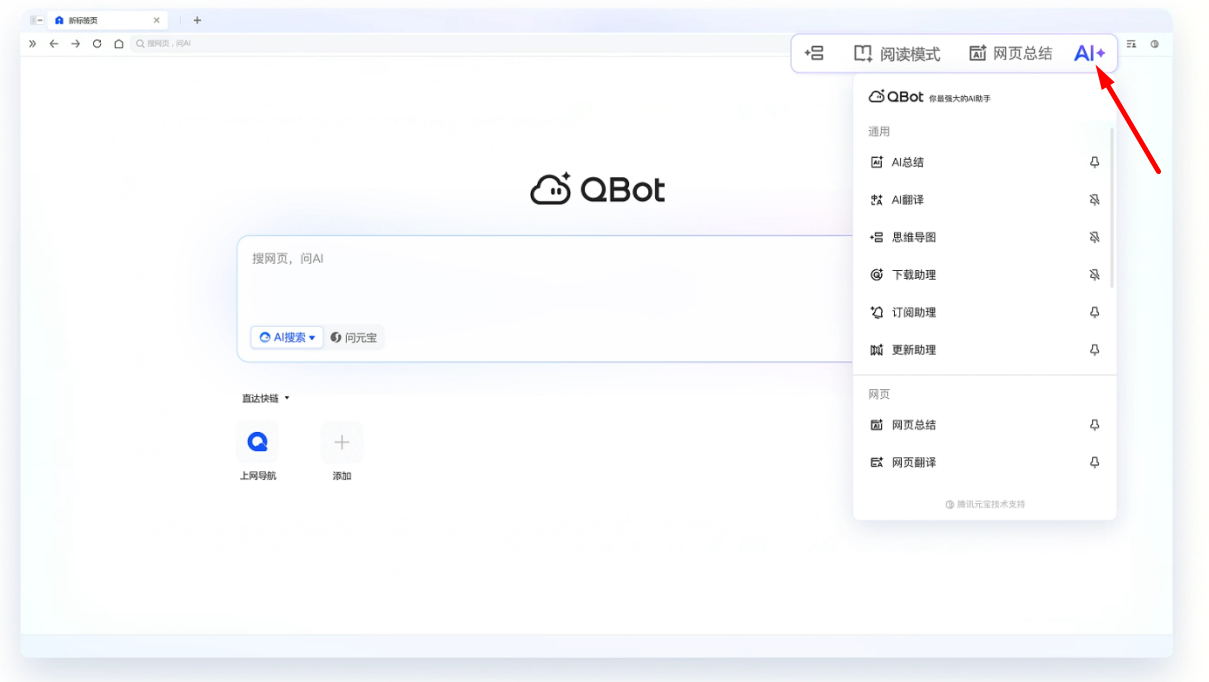
Task: Open the 腾讯元宝技术支持 link
Action: click(984, 504)
